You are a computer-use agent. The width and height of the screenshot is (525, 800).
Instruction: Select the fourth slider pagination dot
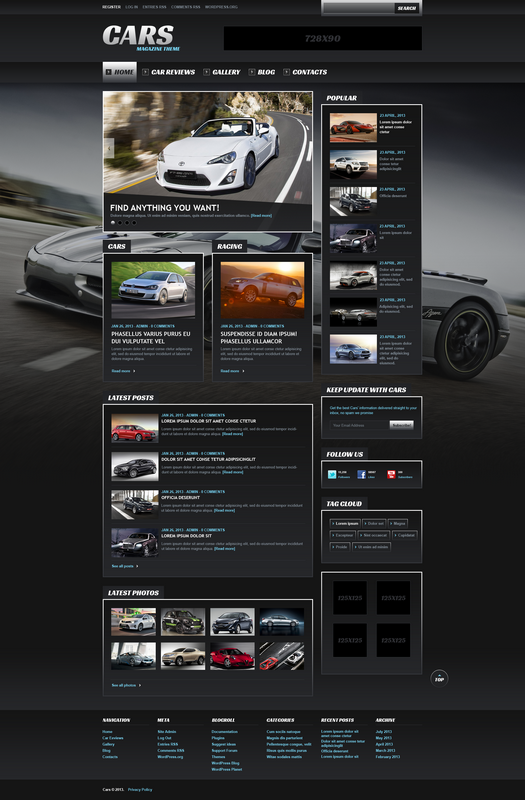[x=134, y=222]
